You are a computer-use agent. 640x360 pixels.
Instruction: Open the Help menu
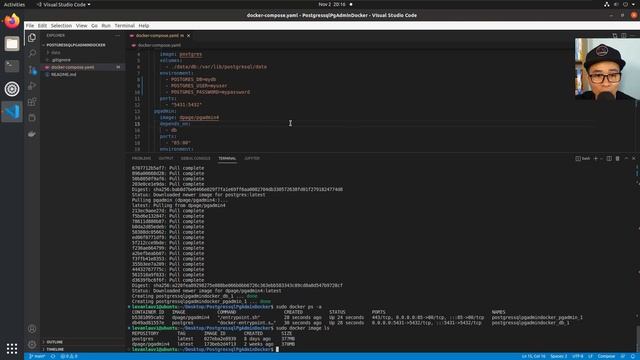[x=144, y=25]
